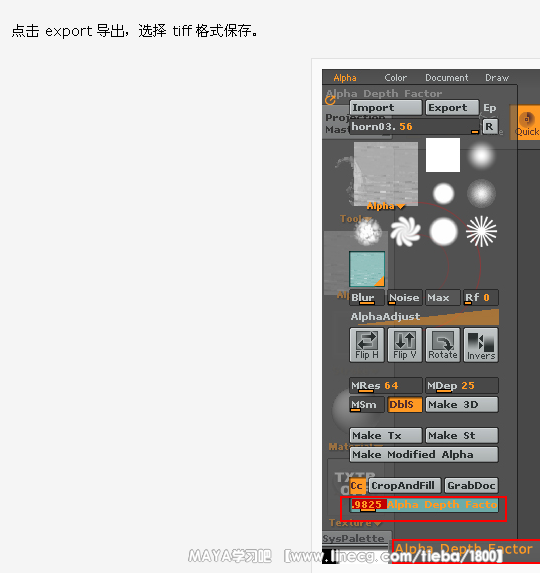Click Make Modified Alpha button
The height and width of the screenshot is (573, 540).
pos(424,455)
